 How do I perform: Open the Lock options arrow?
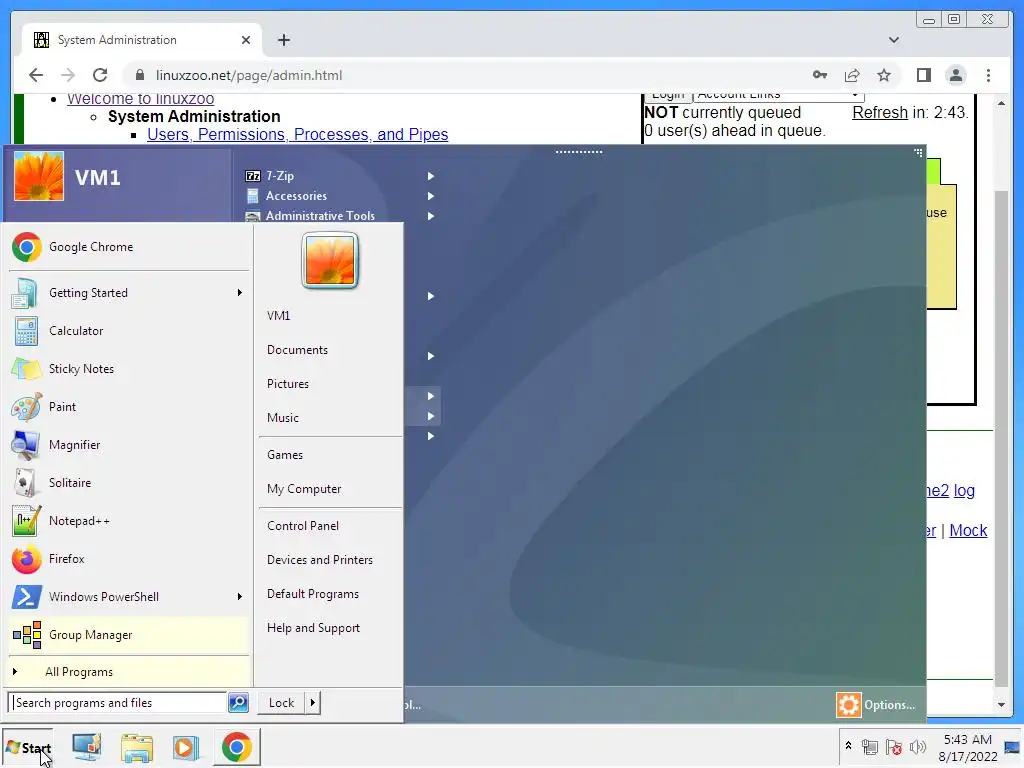click(313, 703)
